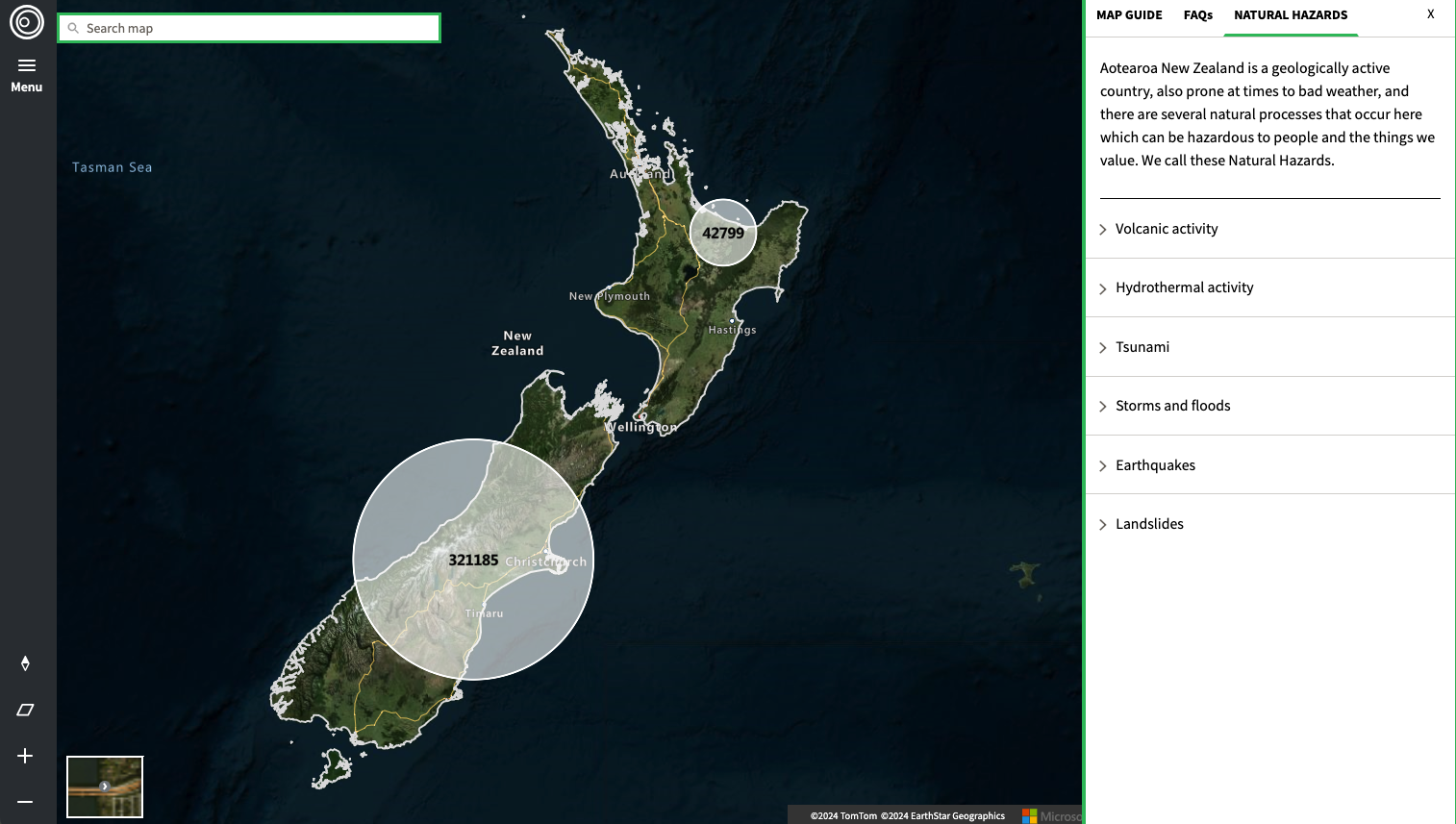Click the Tasman Sea label

113,167
